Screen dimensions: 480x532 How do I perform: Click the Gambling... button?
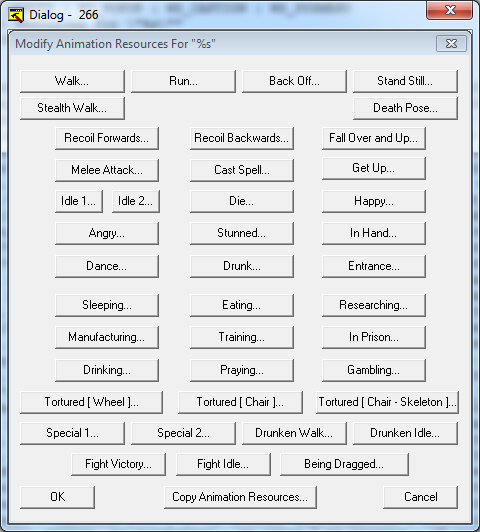coord(374,370)
